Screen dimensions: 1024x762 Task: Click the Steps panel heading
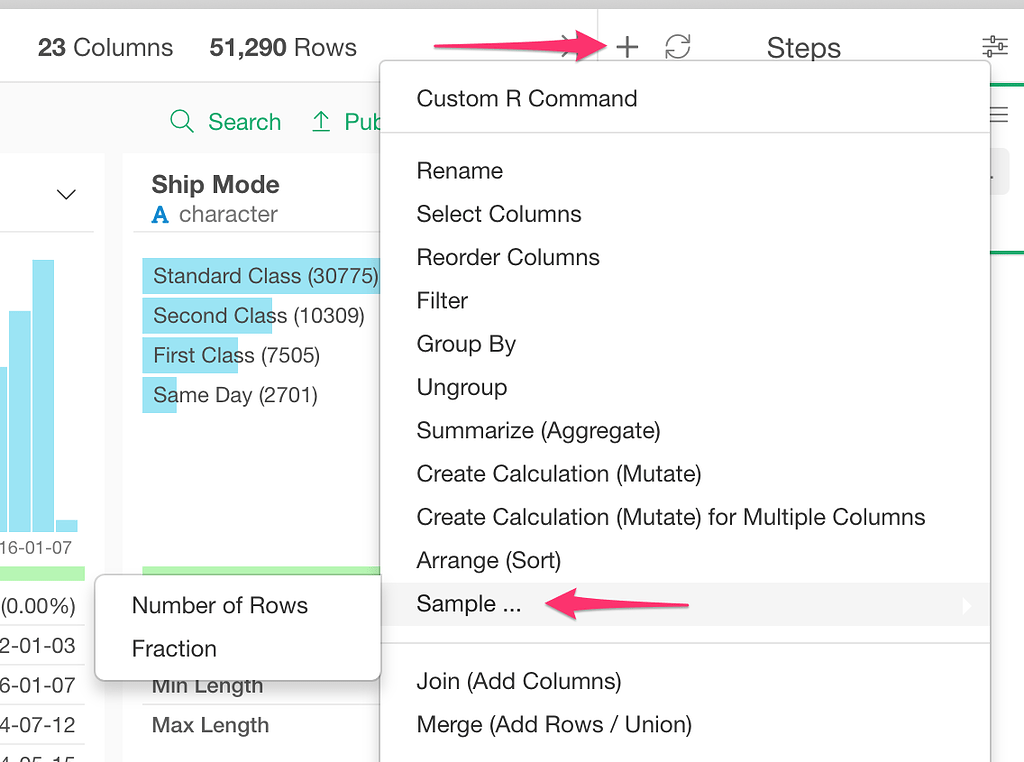point(803,47)
